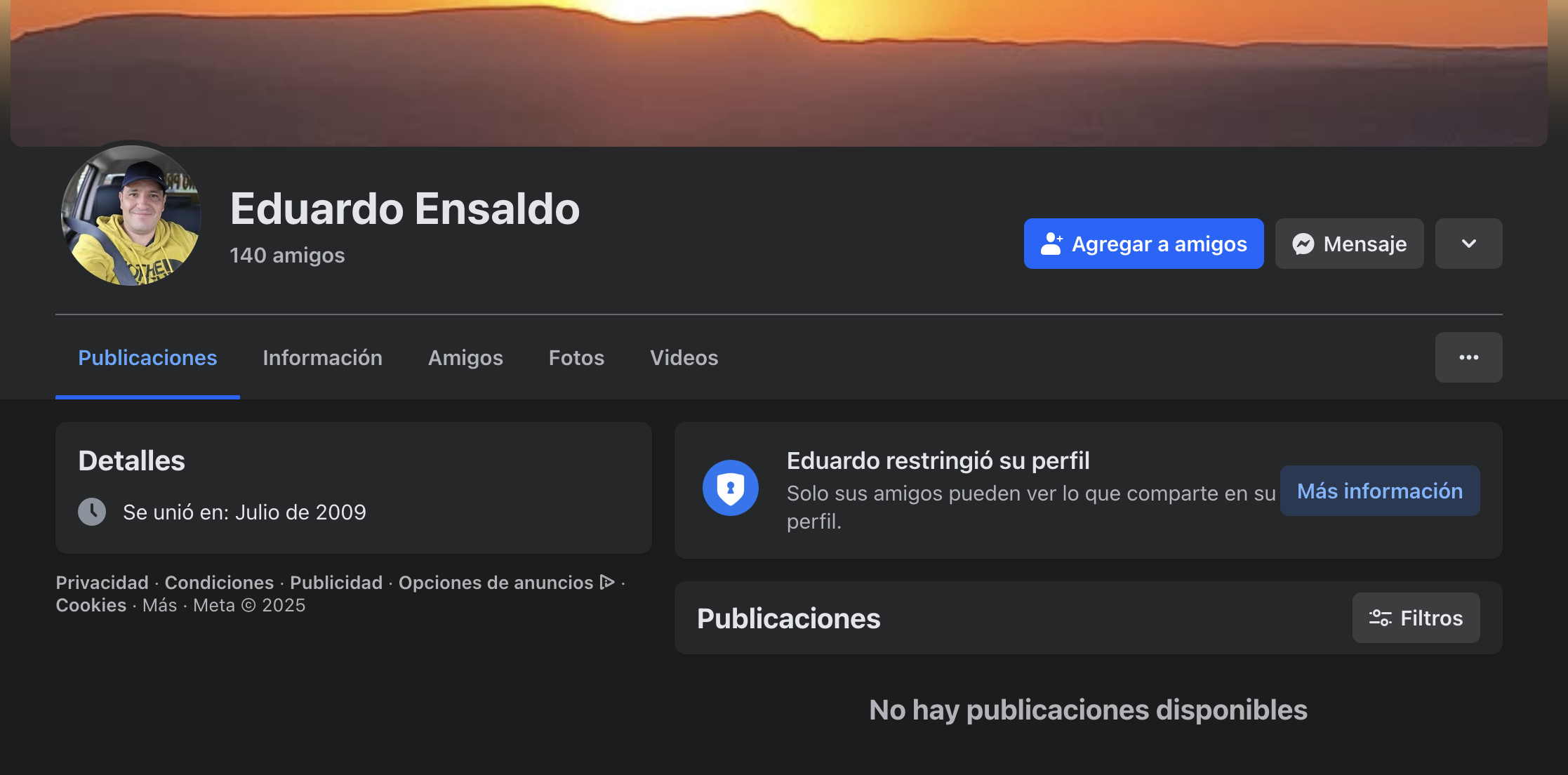
Task: Click the 140 amigos link
Action: [287, 256]
